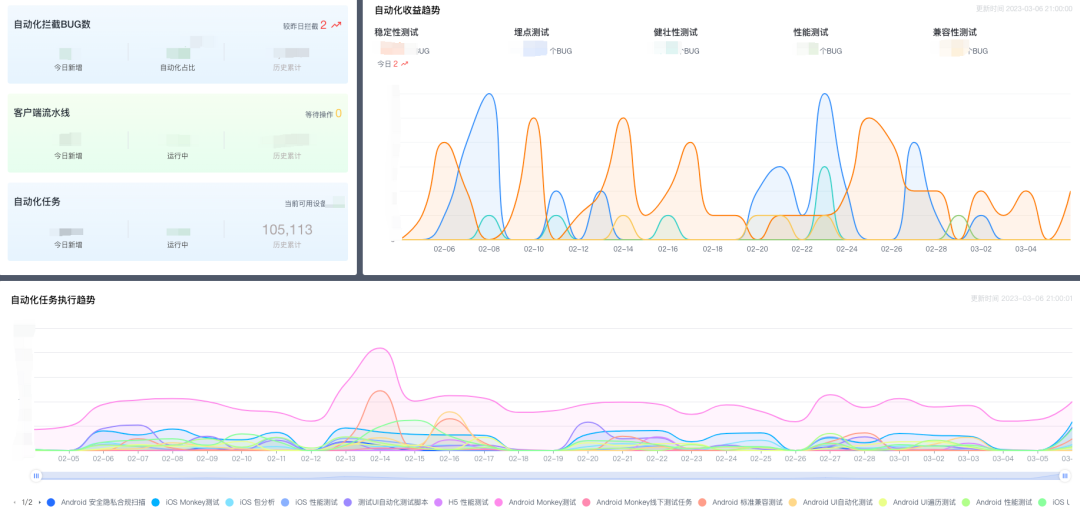Screen dimensions: 1080x513
Task: Grab the right handle of the timeline zoom slider
Action: (1065, 476)
